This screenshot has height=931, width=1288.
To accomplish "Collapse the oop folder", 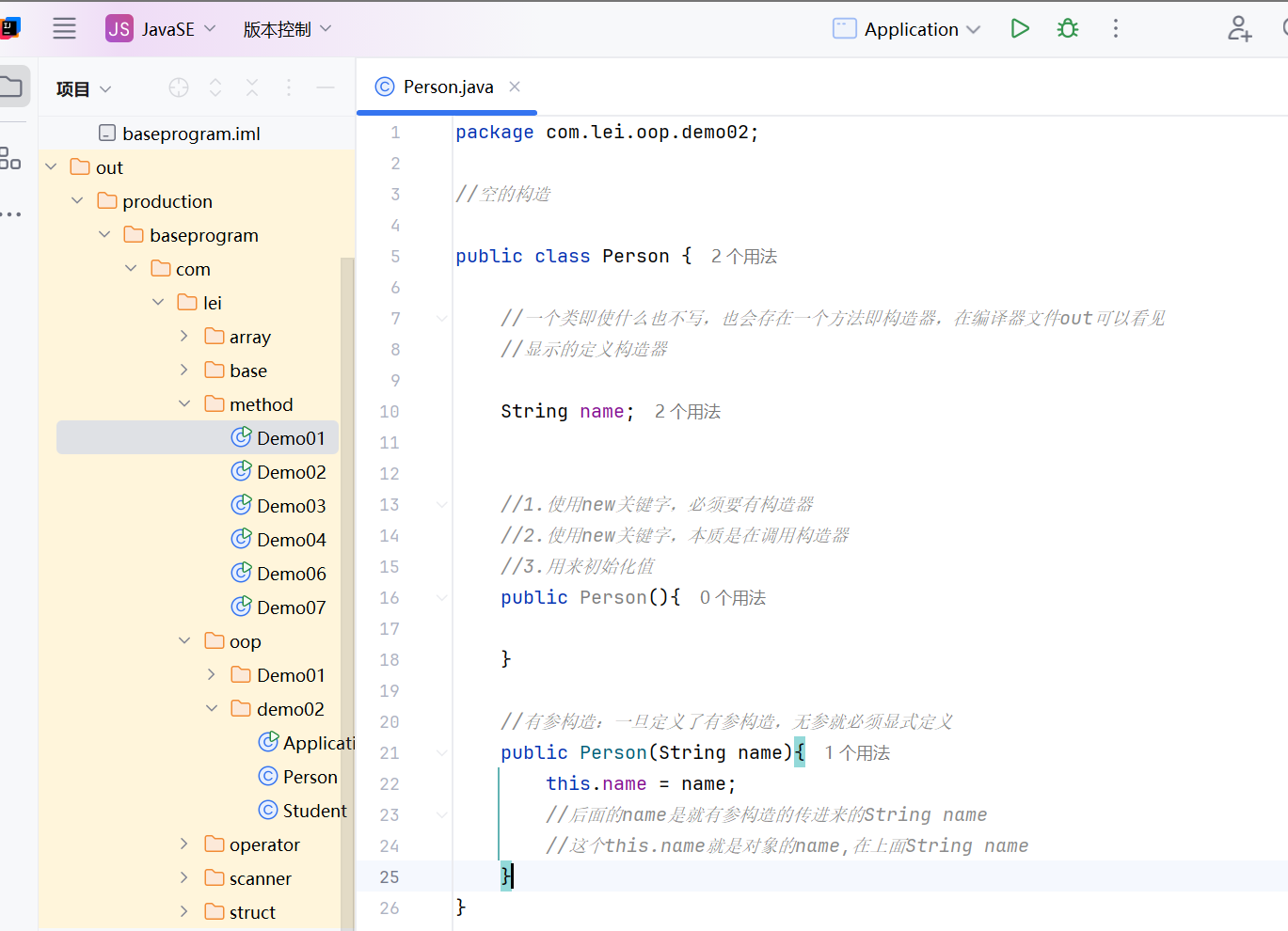I will [184, 641].
